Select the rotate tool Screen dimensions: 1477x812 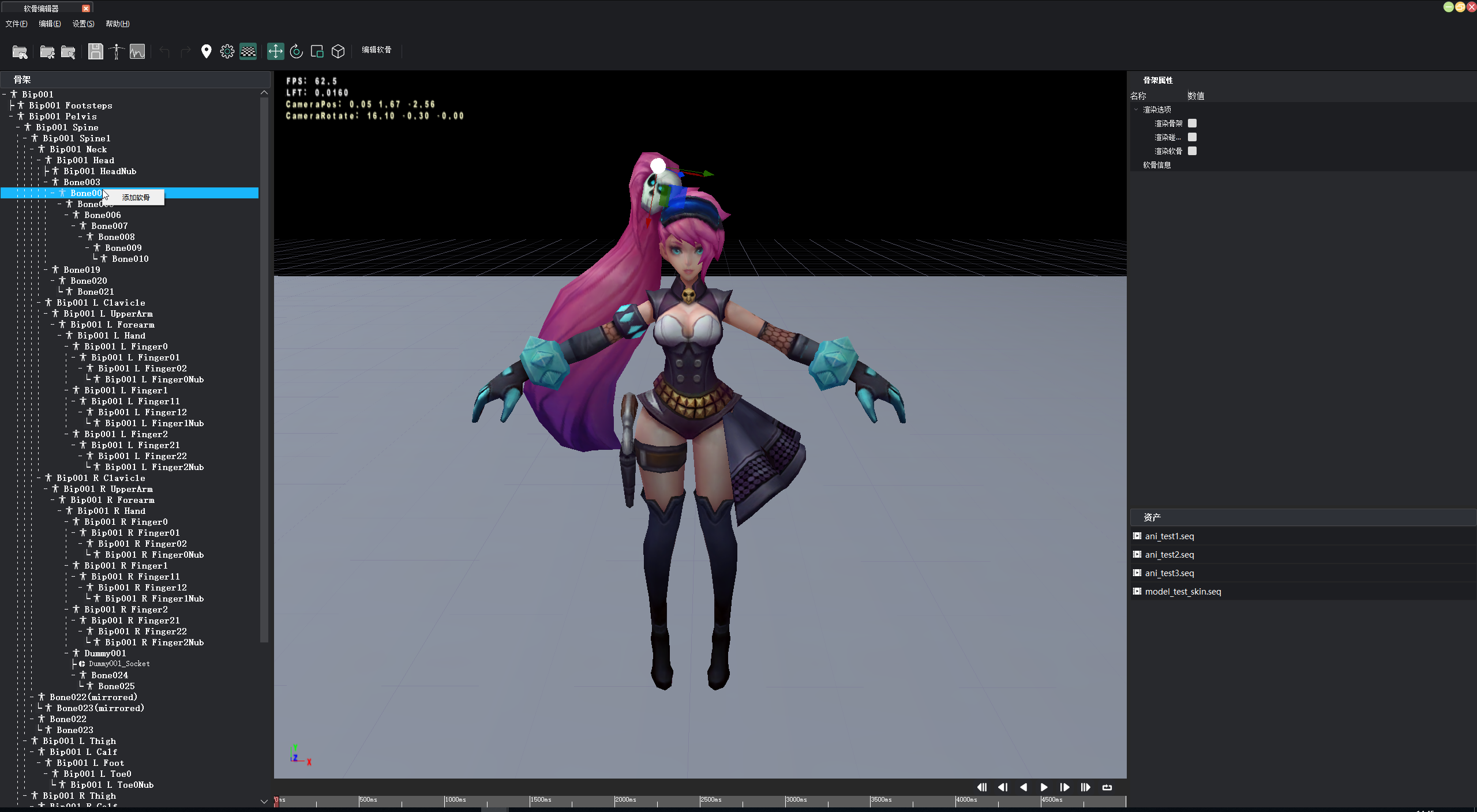click(x=297, y=51)
